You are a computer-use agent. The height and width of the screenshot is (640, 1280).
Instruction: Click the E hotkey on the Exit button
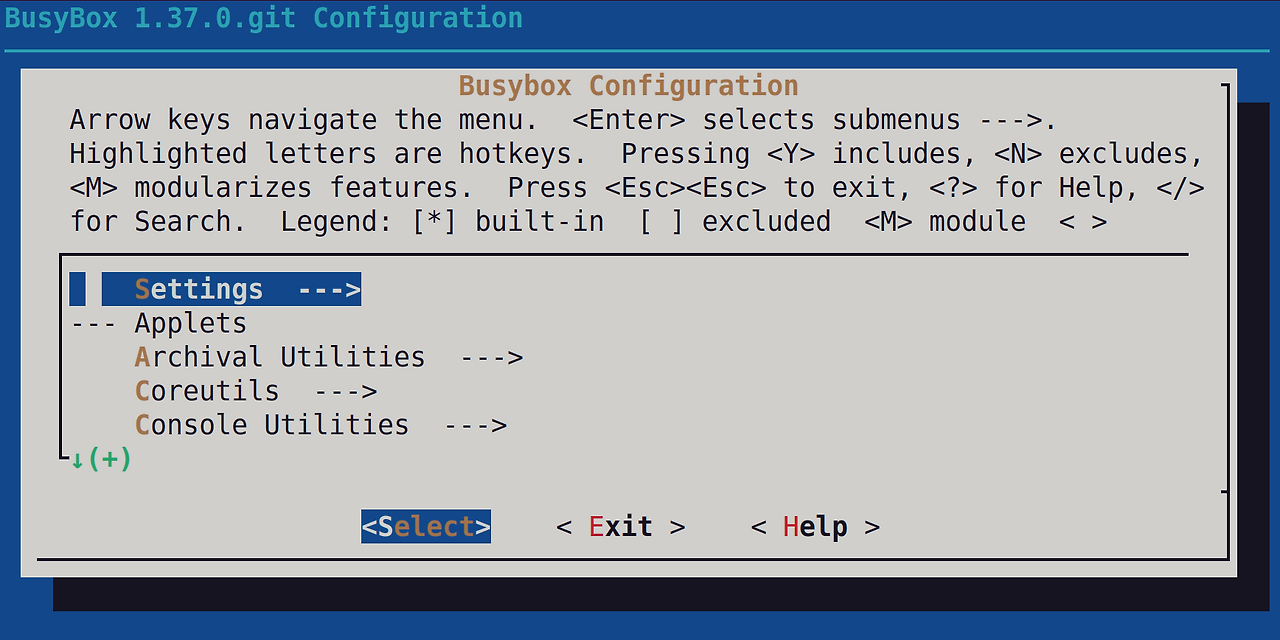tap(597, 526)
